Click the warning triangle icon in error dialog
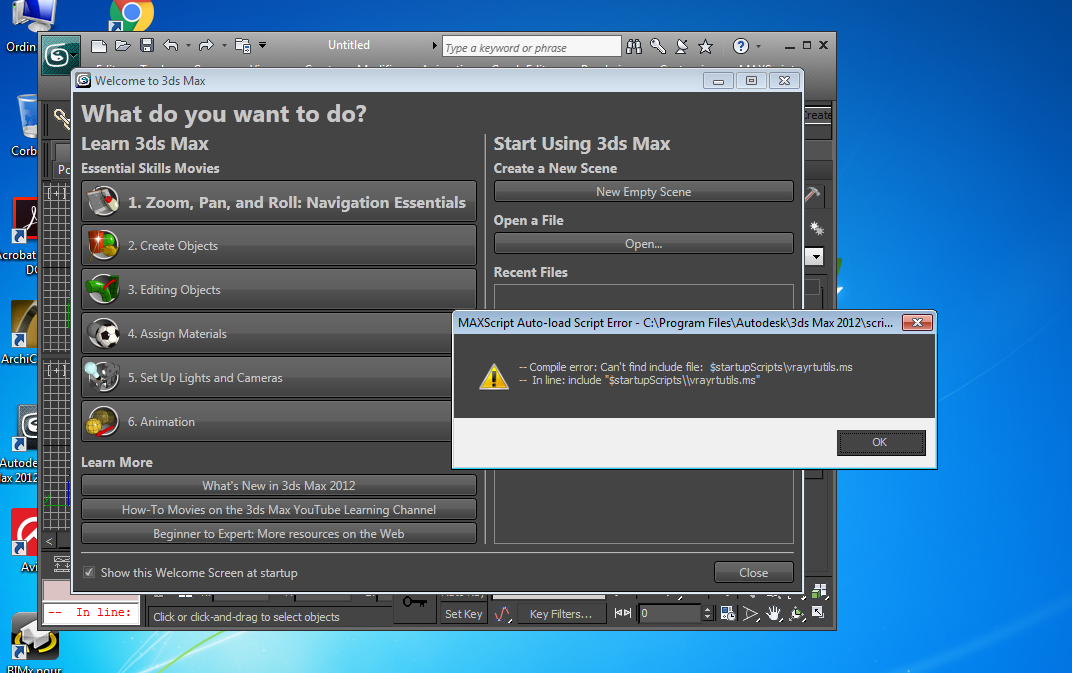 click(x=494, y=376)
